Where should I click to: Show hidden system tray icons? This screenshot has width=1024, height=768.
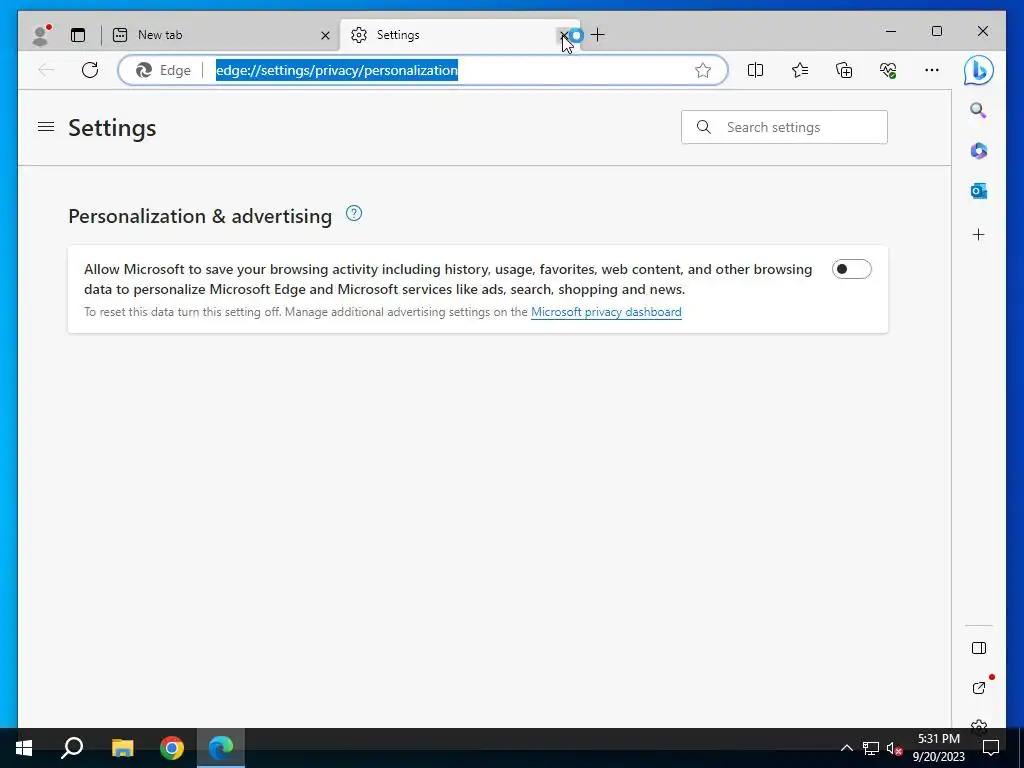pos(846,748)
